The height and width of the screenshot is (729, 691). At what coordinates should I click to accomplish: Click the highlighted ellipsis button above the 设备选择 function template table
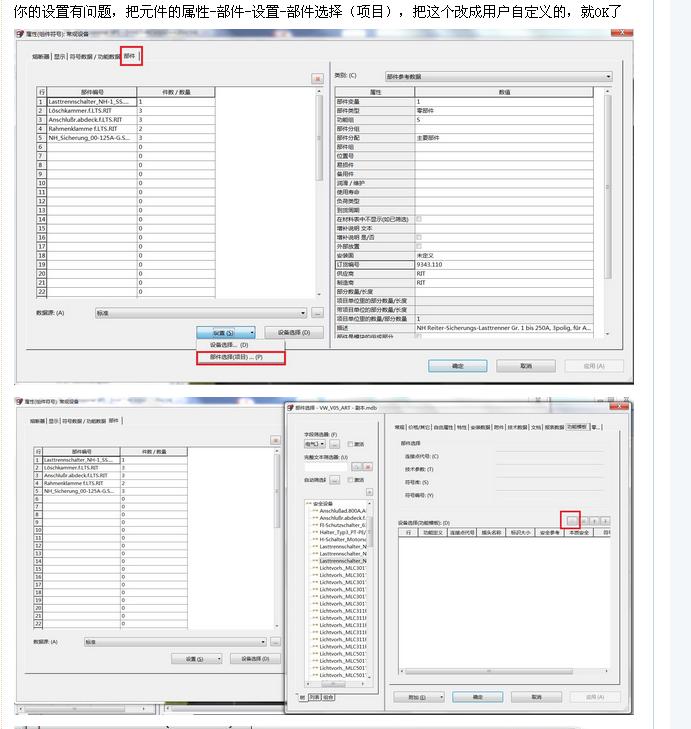click(571, 520)
